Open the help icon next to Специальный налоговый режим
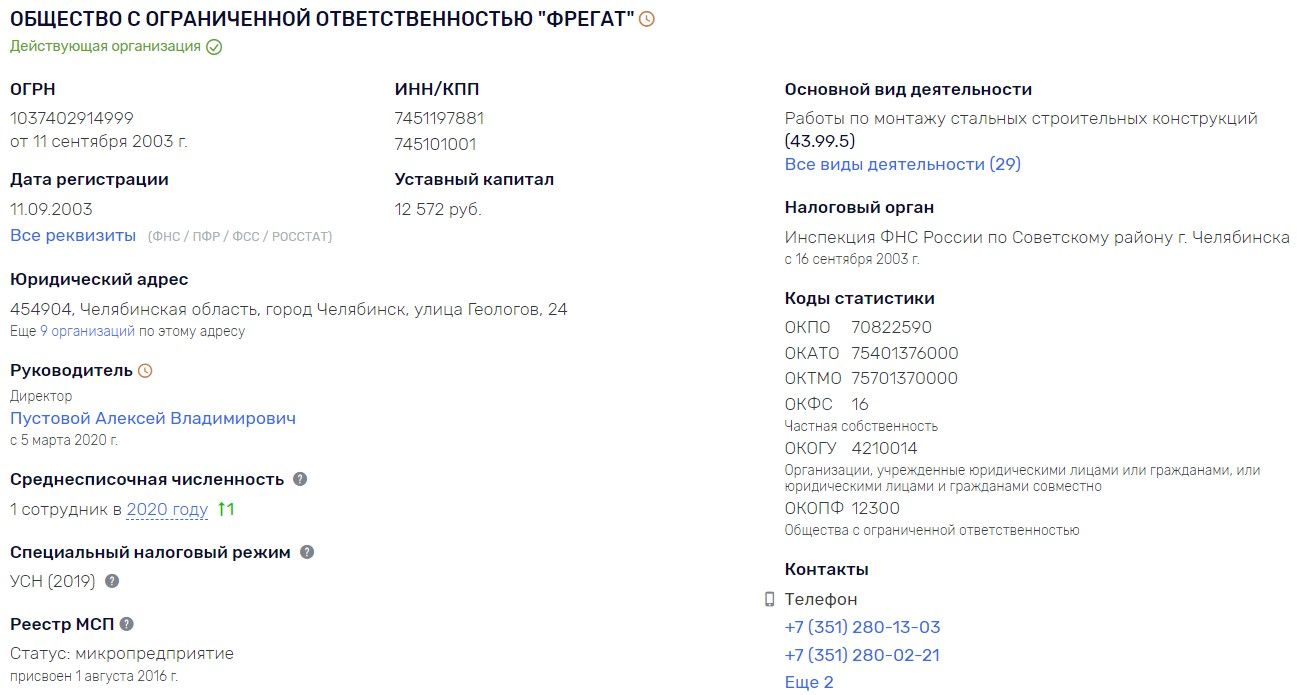The height and width of the screenshot is (695, 1297). point(307,552)
